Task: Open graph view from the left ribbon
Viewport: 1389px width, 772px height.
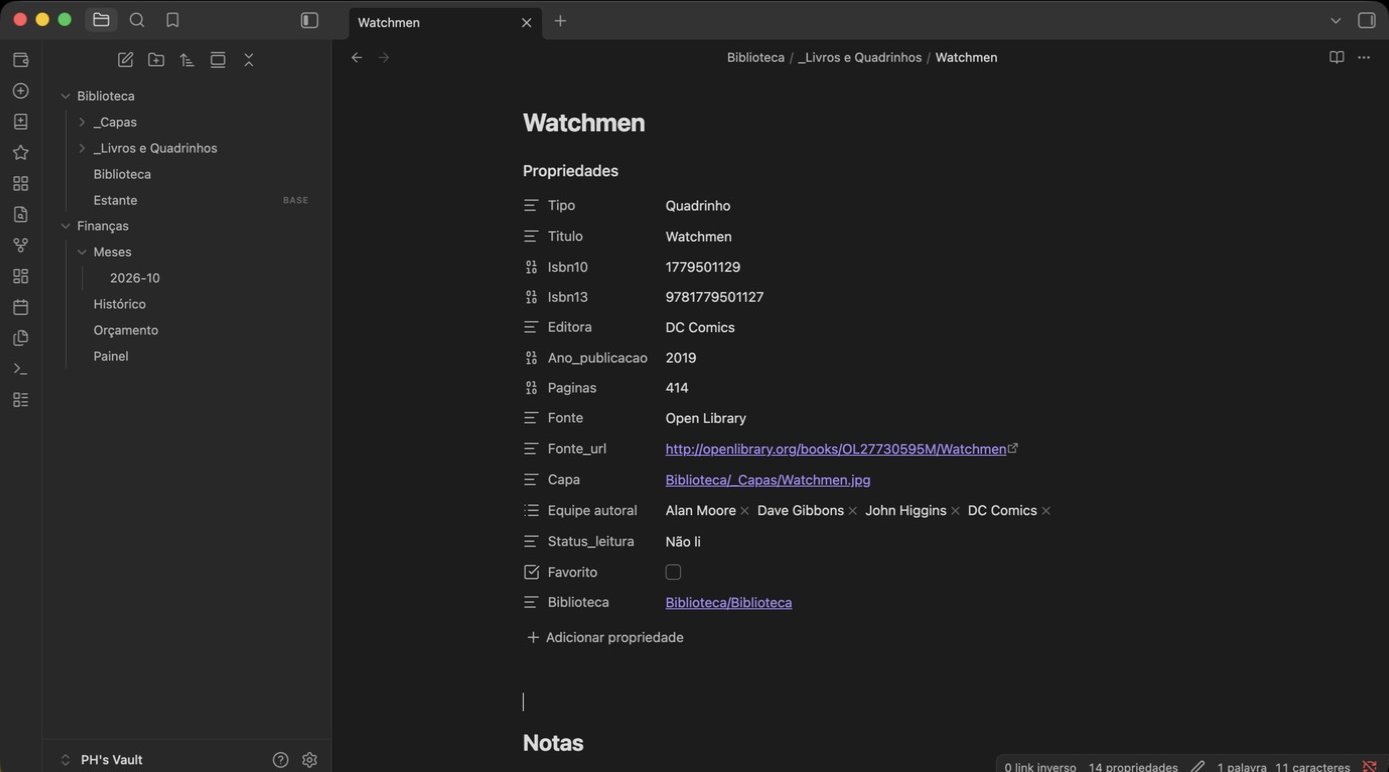Action: click(20, 245)
